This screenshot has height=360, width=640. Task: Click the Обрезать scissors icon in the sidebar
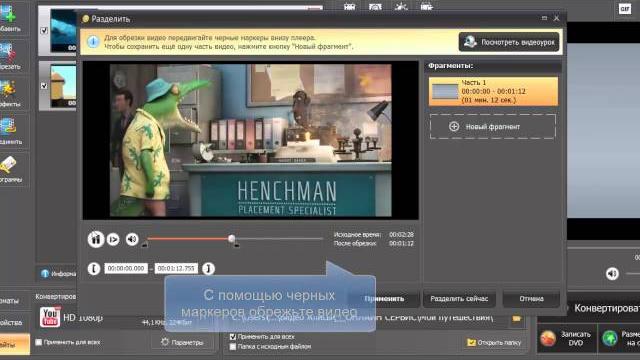tap(8, 52)
